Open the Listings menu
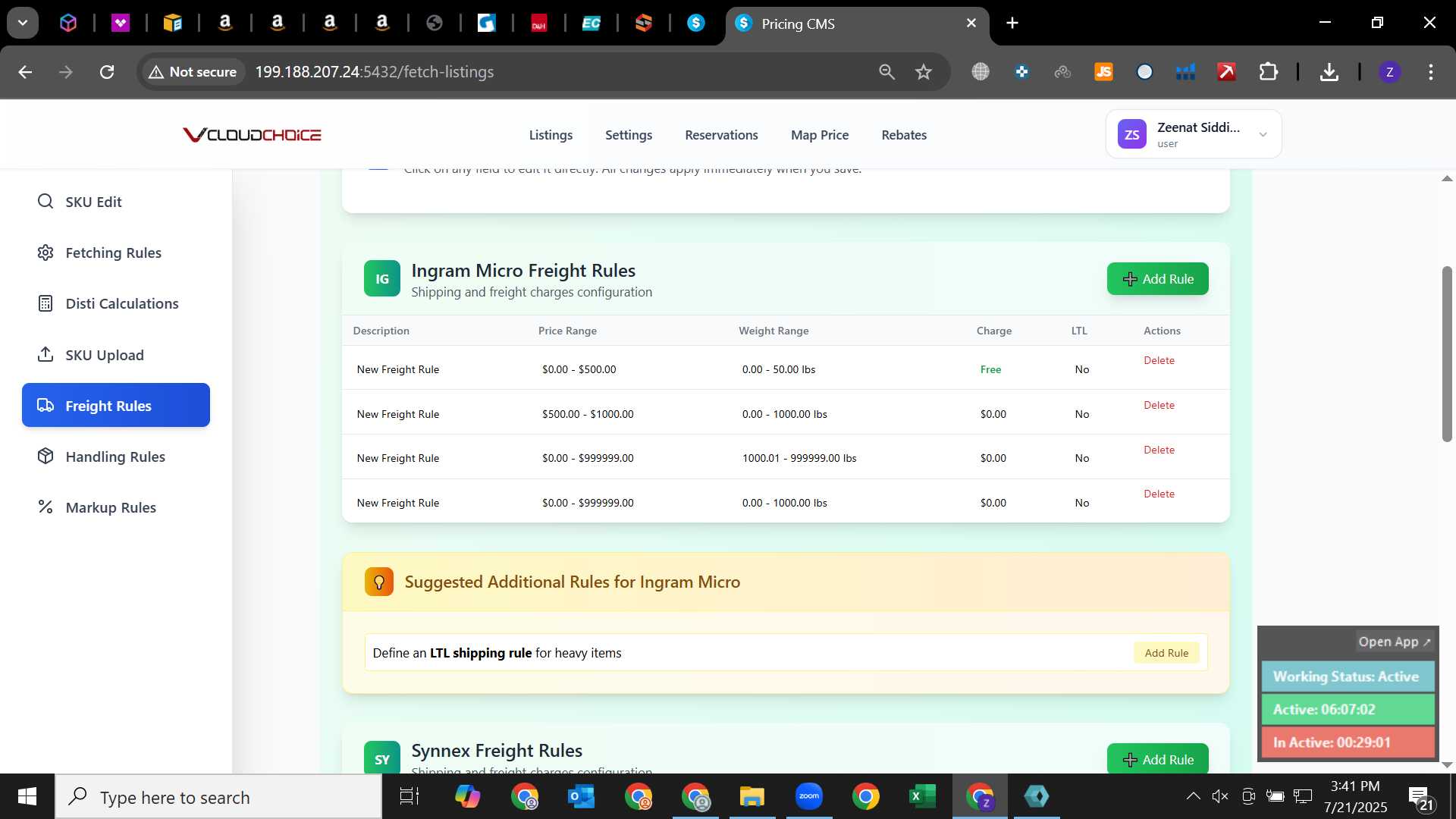1456x819 pixels. tap(551, 135)
